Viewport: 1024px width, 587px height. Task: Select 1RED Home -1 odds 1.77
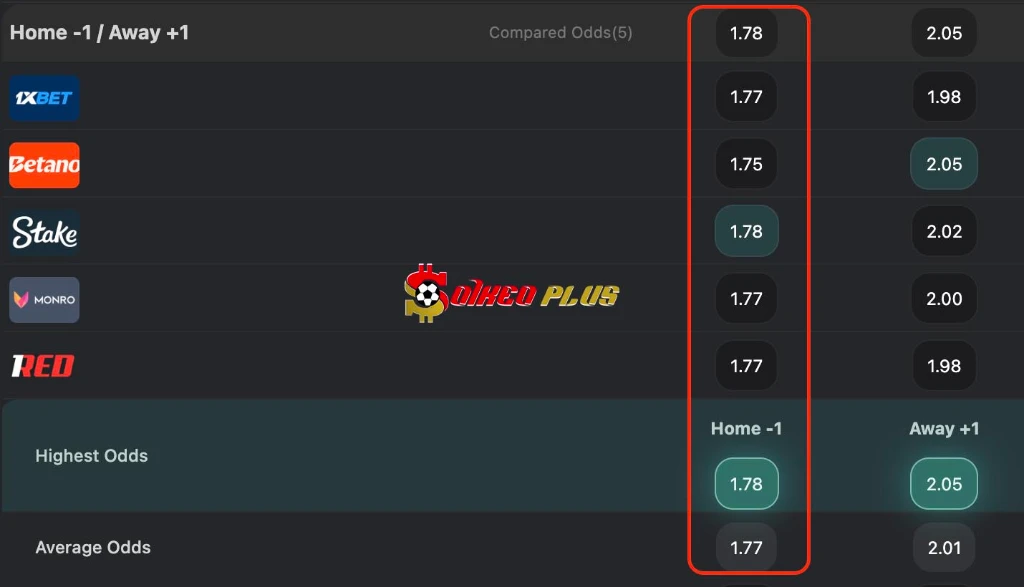pyautogui.click(x=746, y=366)
